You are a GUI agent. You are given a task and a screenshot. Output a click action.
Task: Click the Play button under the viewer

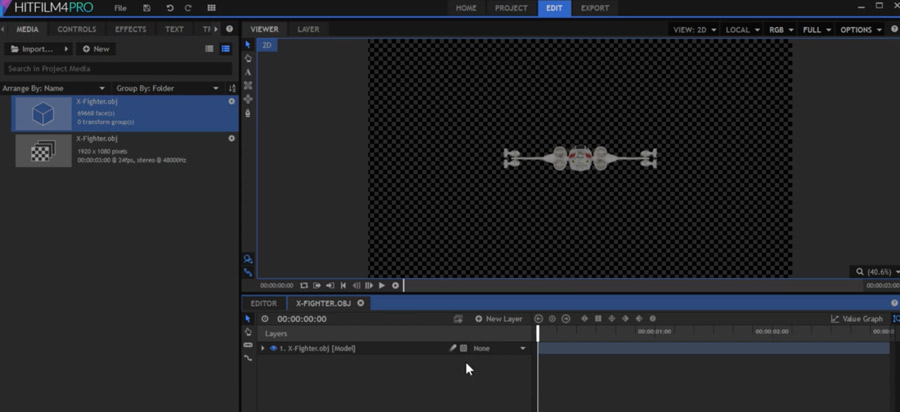(x=382, y=286)
